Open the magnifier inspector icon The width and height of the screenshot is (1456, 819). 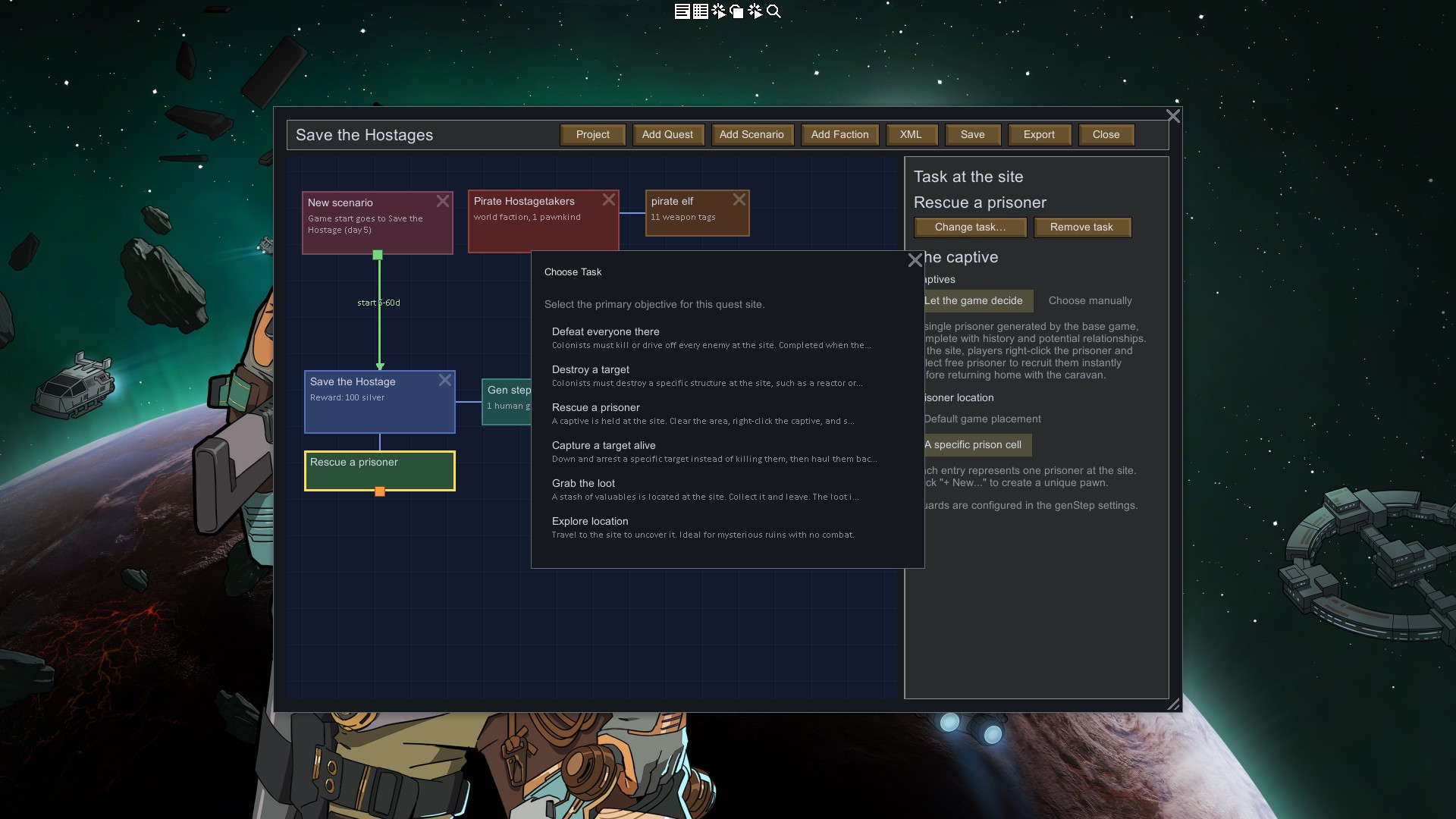tap(773, 11)
